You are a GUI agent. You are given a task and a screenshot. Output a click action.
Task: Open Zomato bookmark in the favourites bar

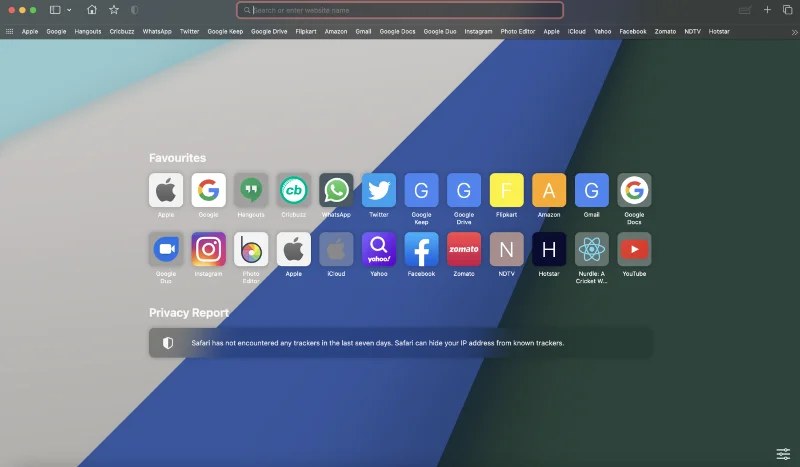(x=665, y=31)
